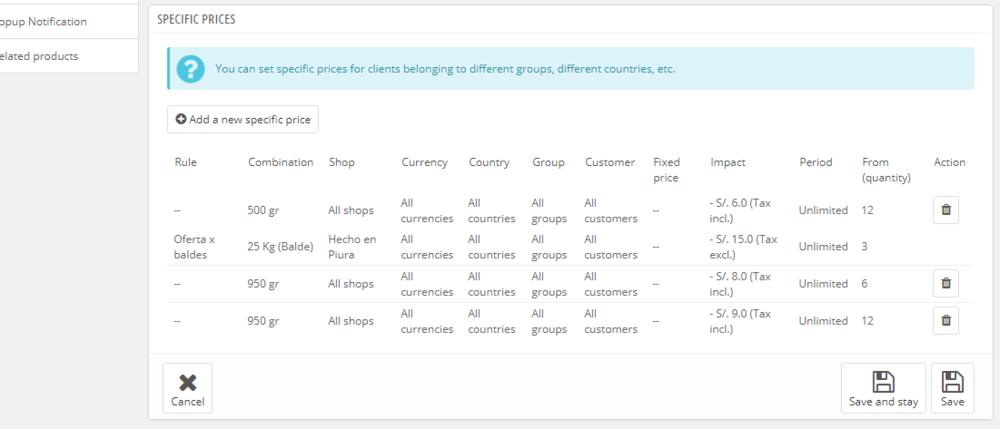This screenshot has width=1000, height=429.
Task: Click the '- S/. 15.0 (Tax excl.)' impact
Action: coord(743,247)
